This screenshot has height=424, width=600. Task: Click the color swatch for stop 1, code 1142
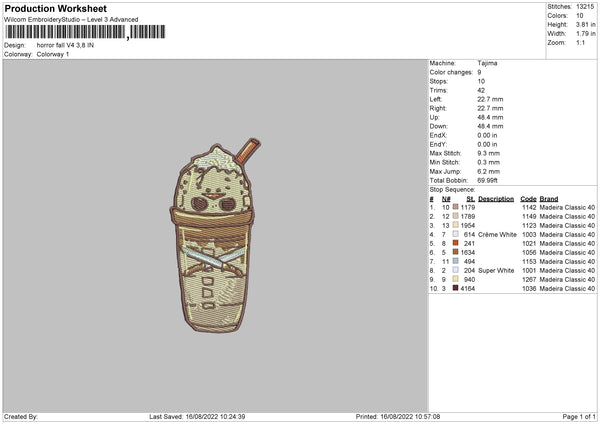[455, 207]
